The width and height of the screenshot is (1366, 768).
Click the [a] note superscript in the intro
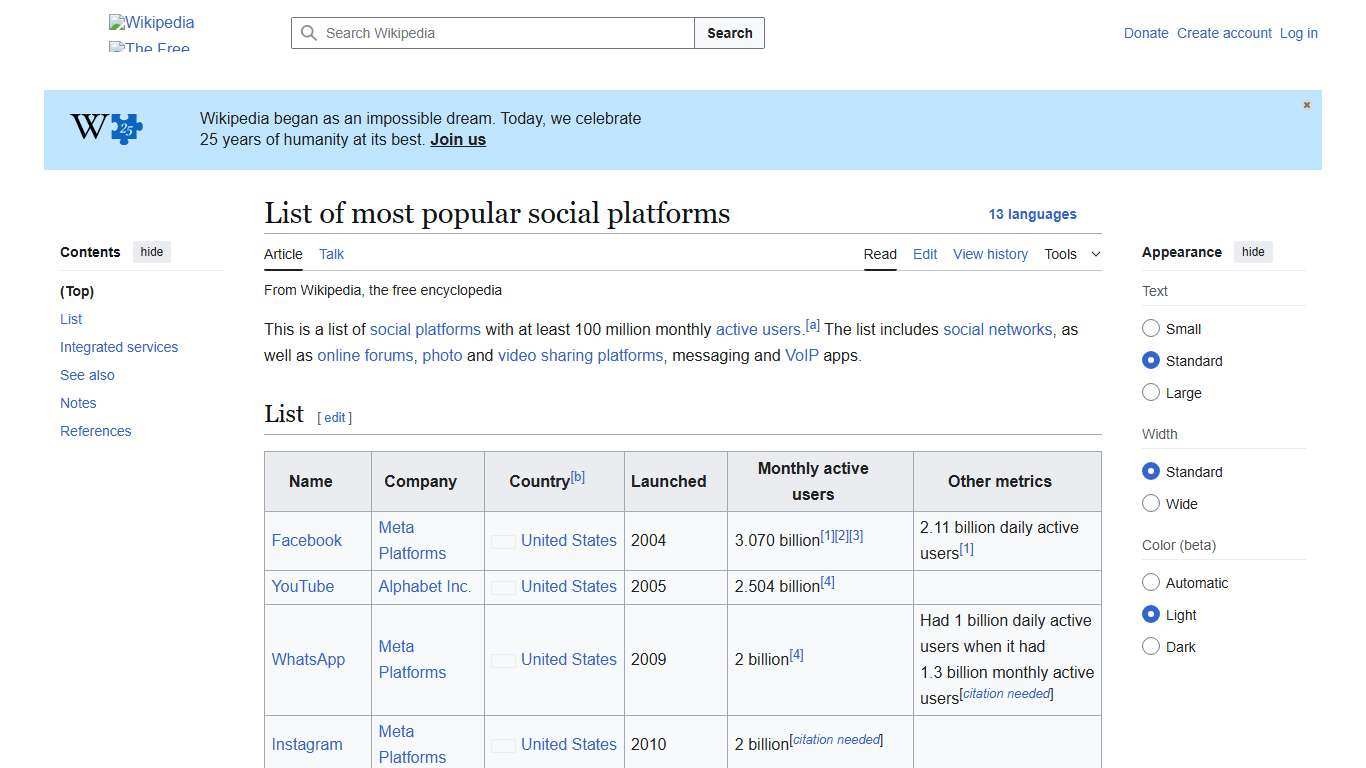click(812, 323)
